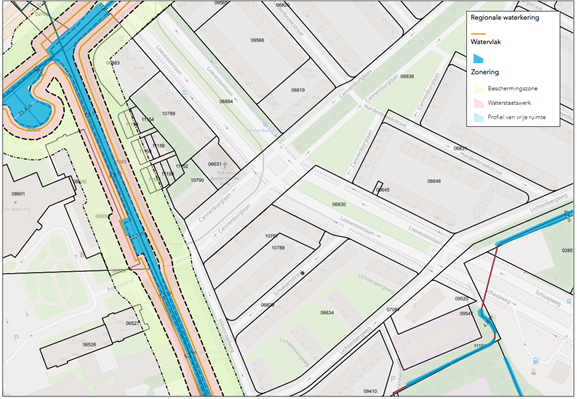Select parcel number 06645
This screenshot has width=577, height=399.
click(383, 190)
